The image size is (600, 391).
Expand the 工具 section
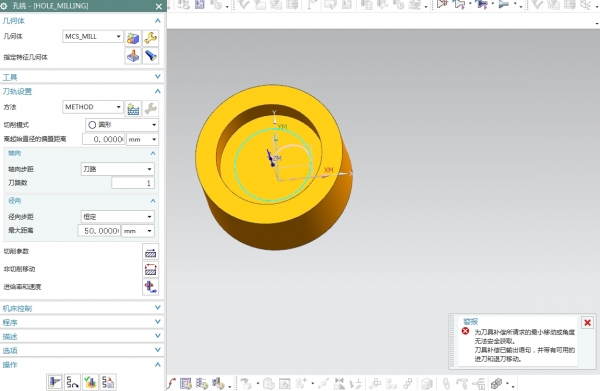pos(82,77)
